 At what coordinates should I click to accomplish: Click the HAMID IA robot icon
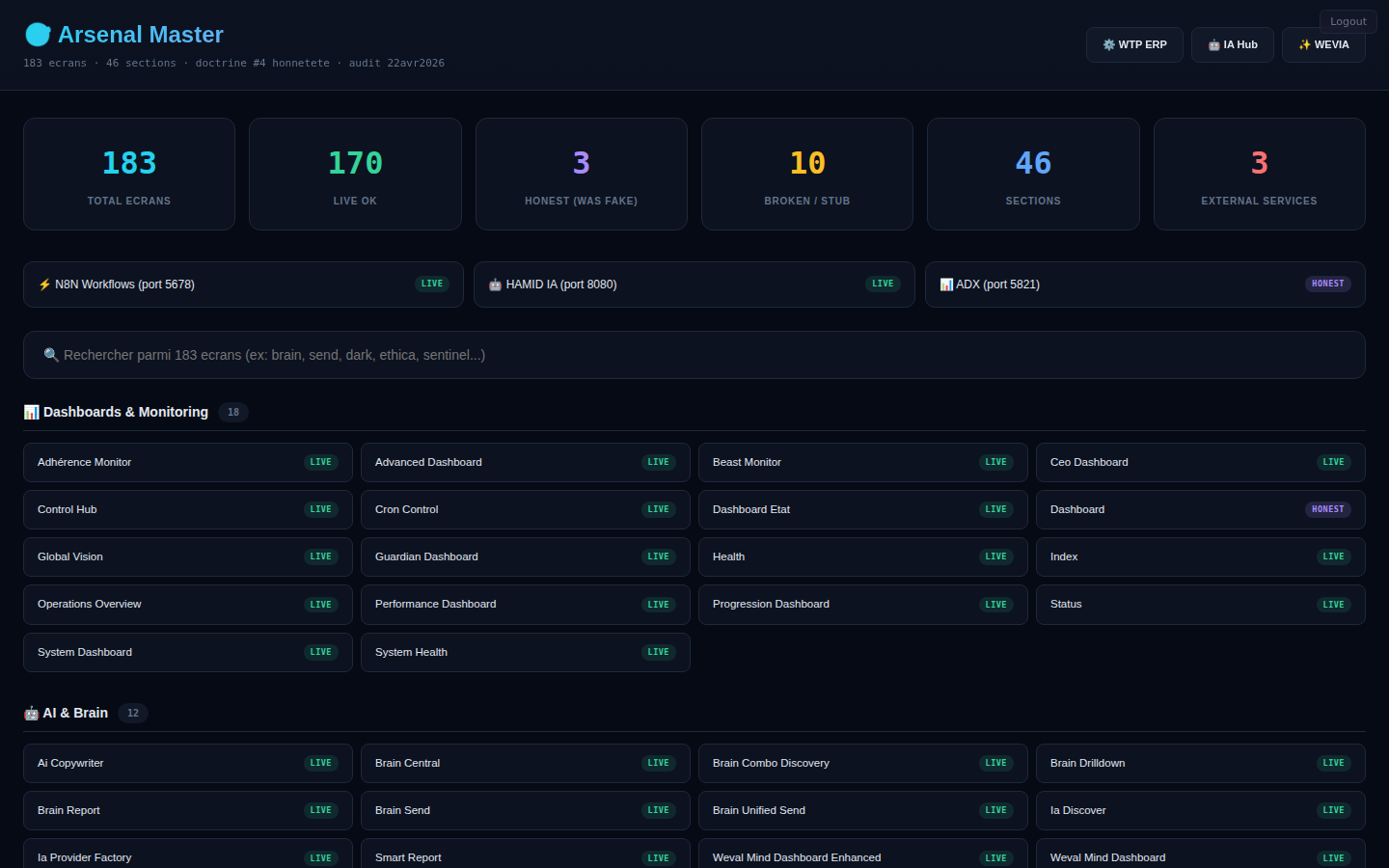495,285
